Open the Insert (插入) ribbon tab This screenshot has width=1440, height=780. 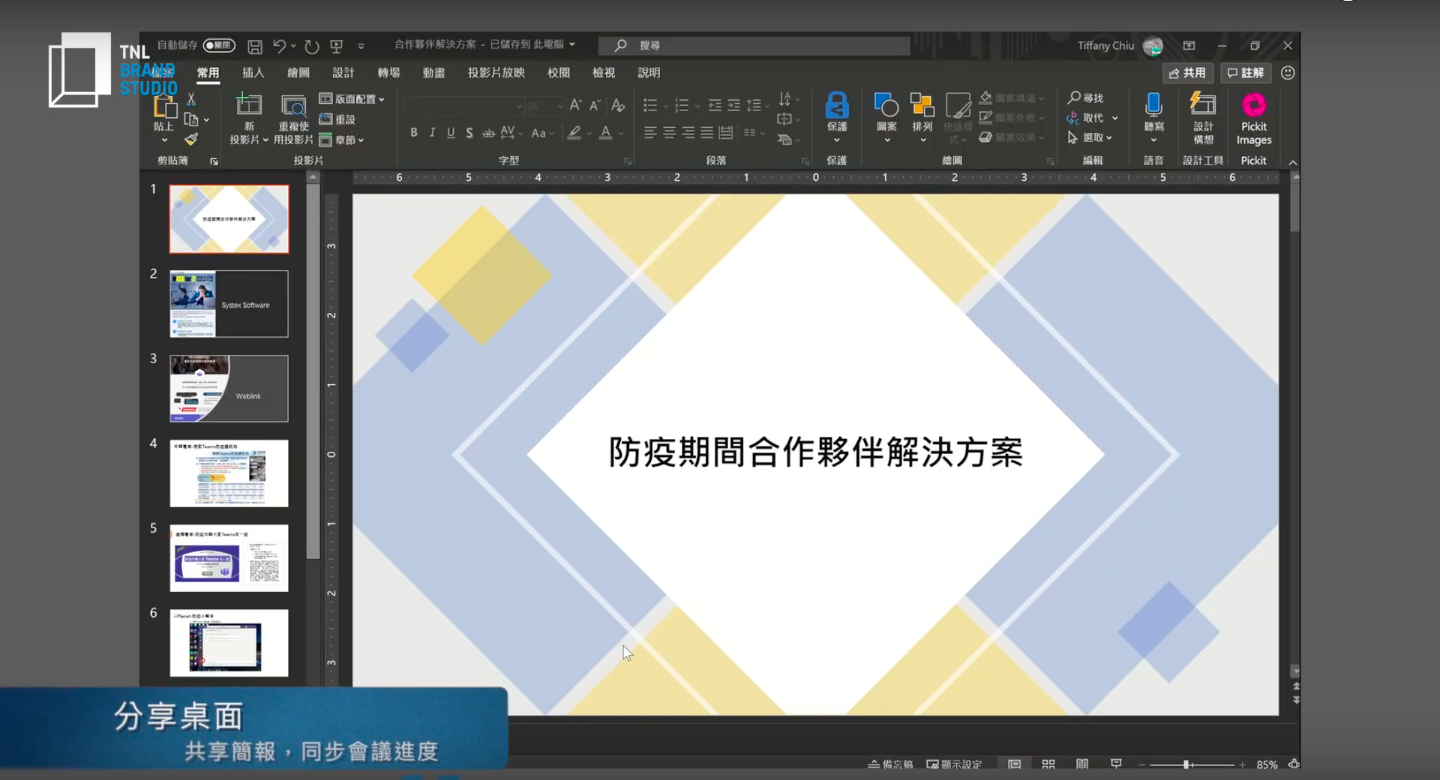coord(253,73)
